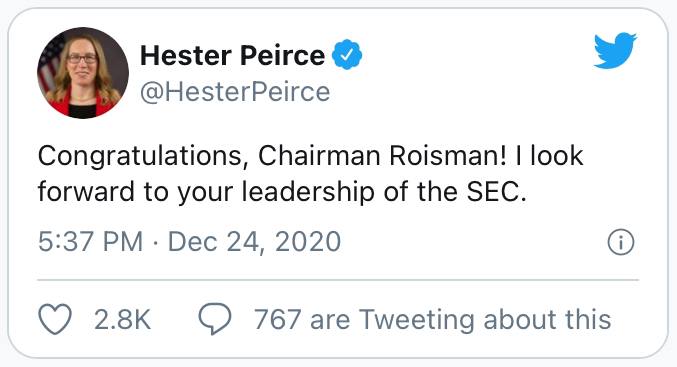Click the 'I look' text after Roisman

(550, 155)
